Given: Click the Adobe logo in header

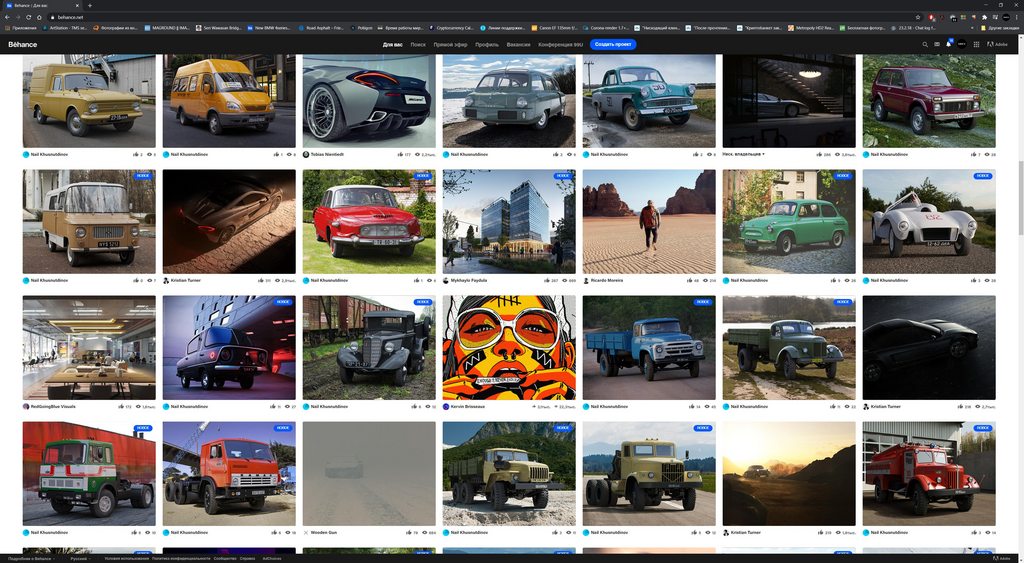Looking at the screenshot, I should (x=997, y=44).
